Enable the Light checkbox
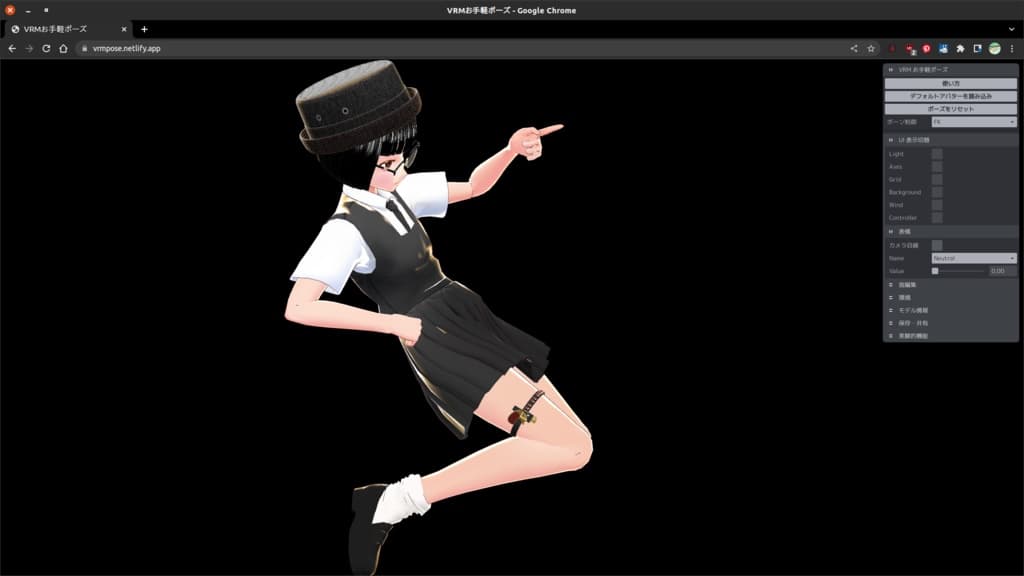Viewport: 1024px width, 576px height. [937, 154]
